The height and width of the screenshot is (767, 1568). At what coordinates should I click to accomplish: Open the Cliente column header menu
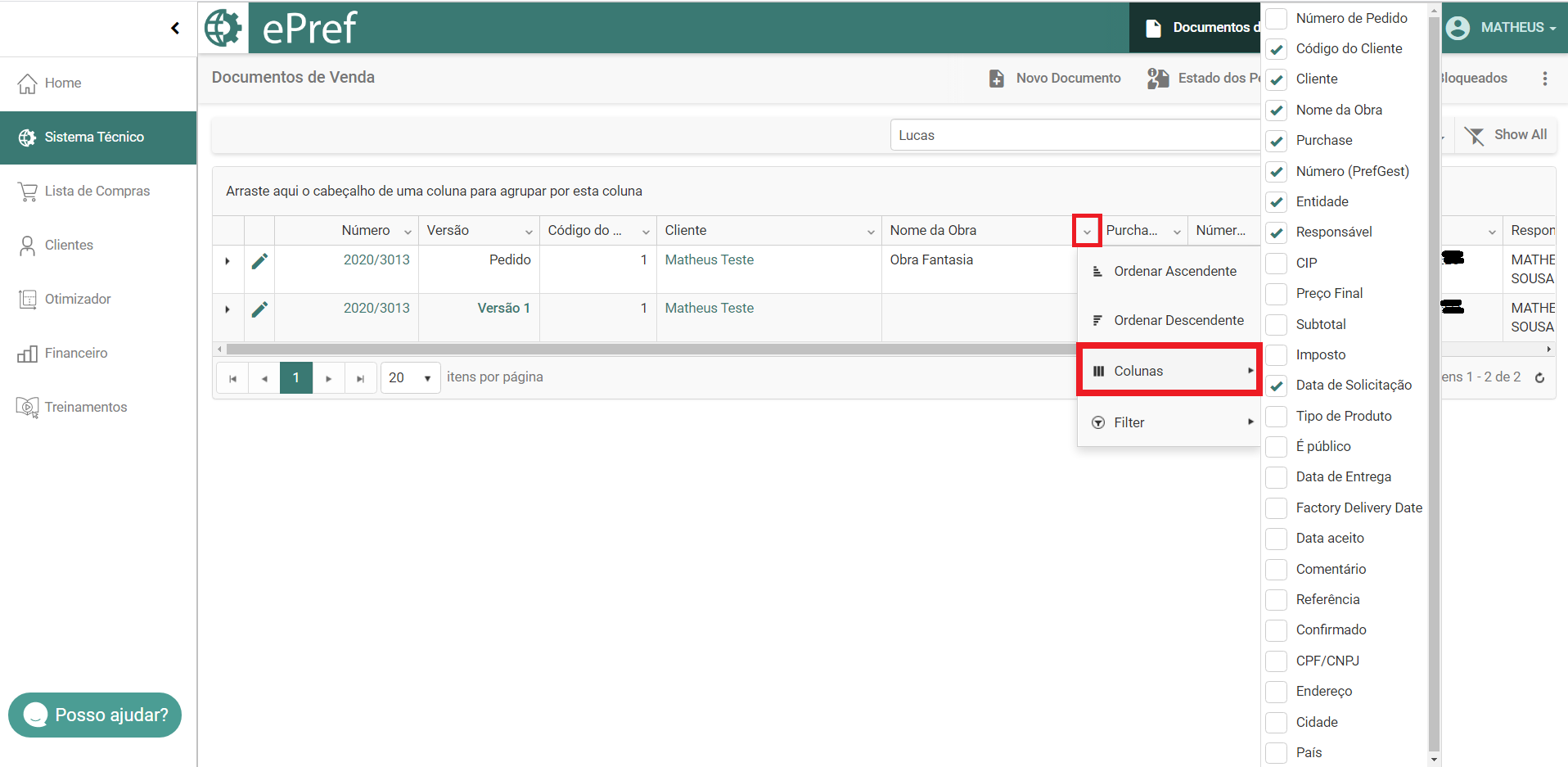coord(870,232)
